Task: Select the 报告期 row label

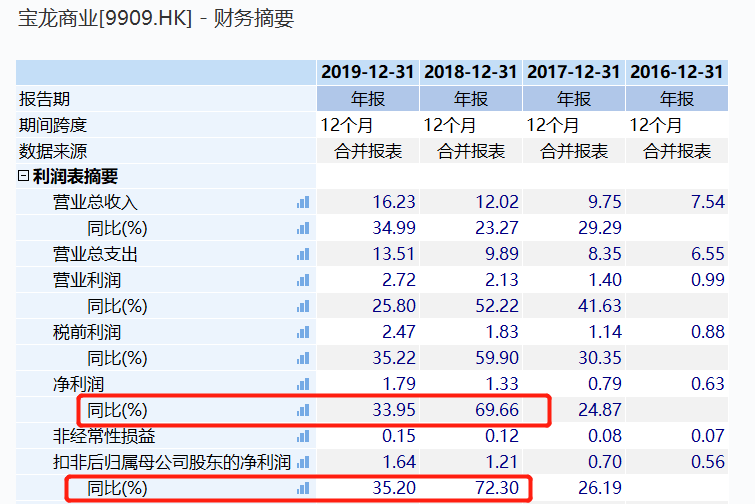Action: [44, 99]
